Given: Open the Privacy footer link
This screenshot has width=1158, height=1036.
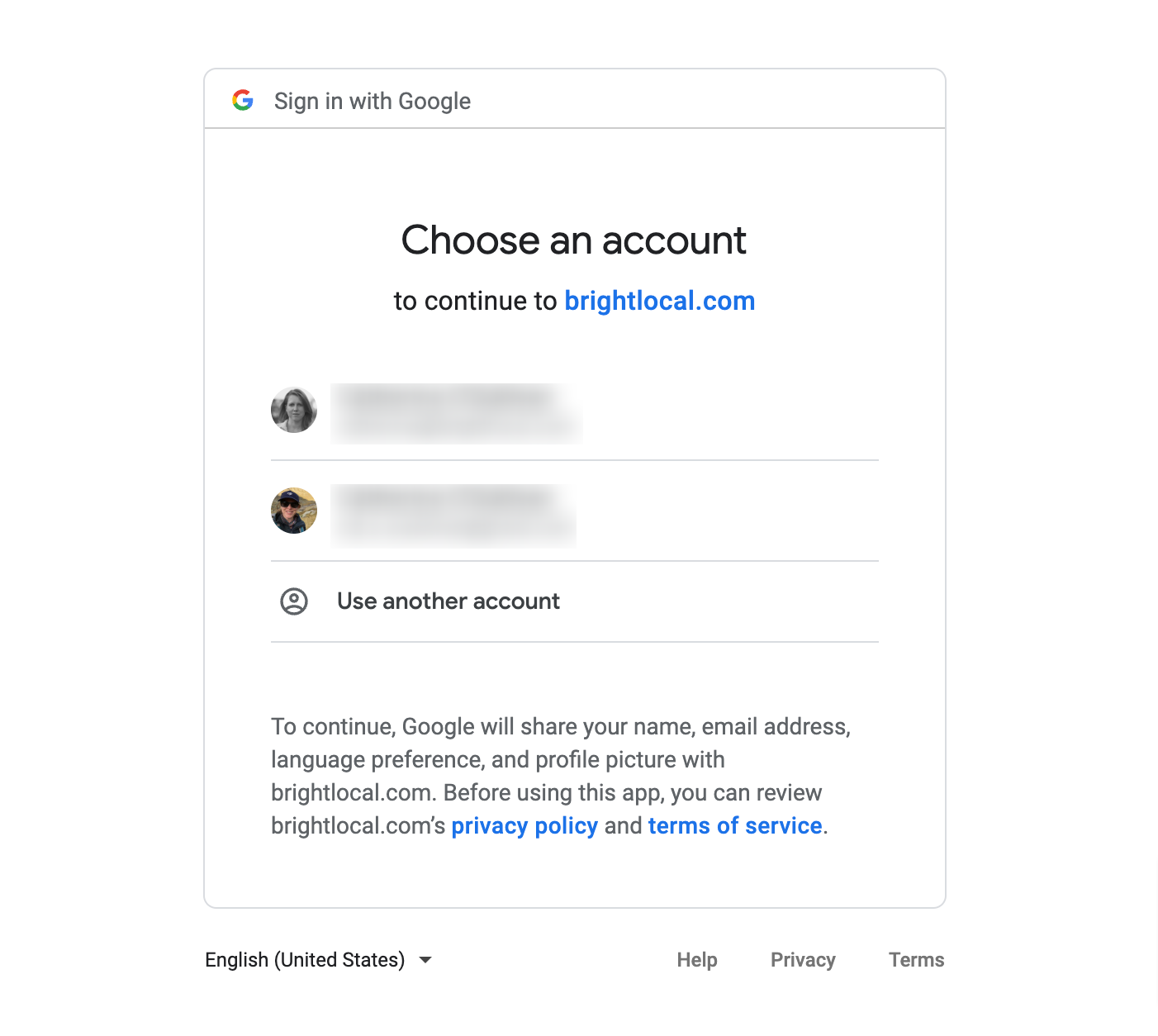Looking at the screenshot, I should point(803,960).
